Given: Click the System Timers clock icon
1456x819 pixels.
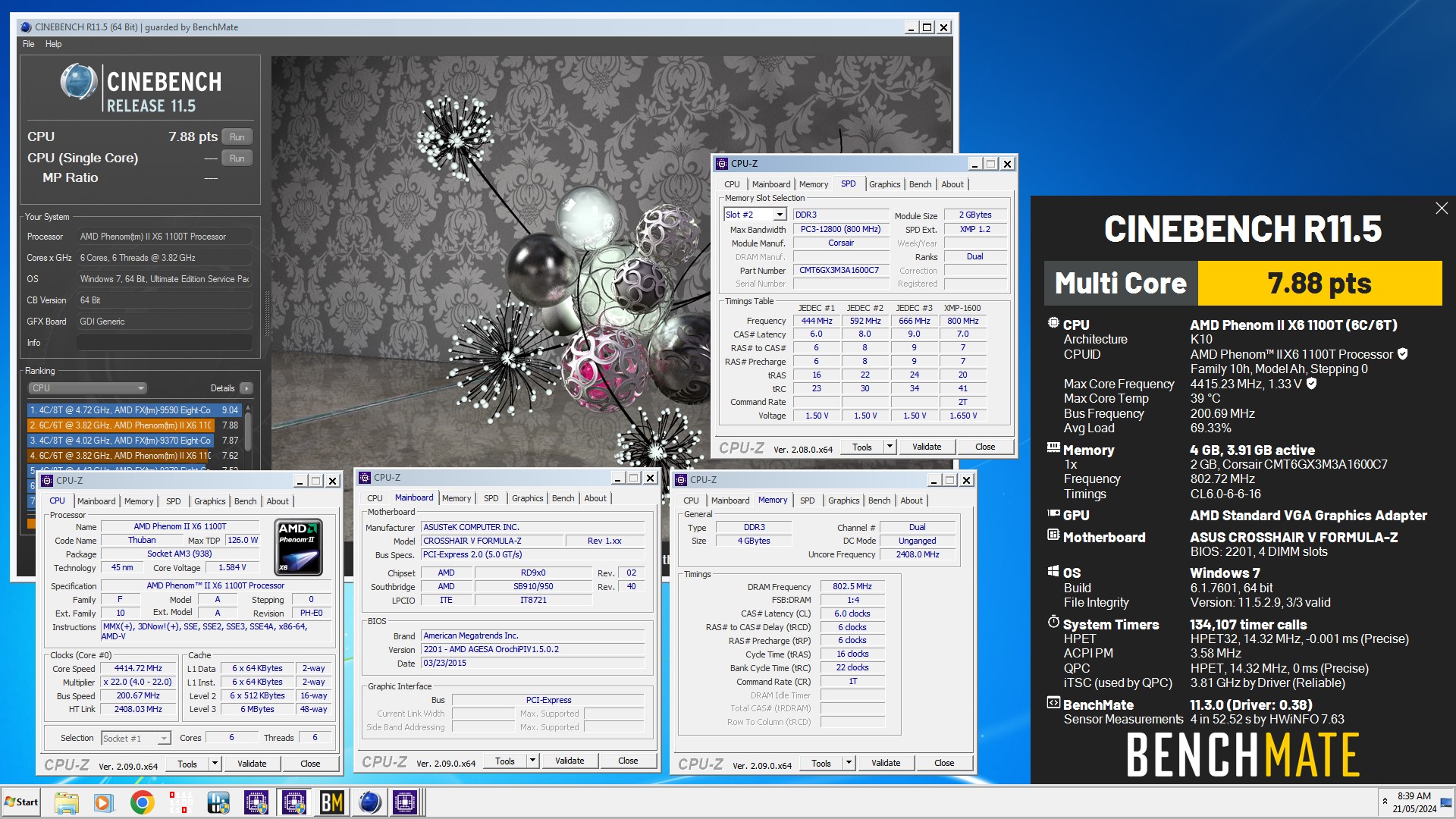Looking at the screenshot, I should pos(1053,623).
